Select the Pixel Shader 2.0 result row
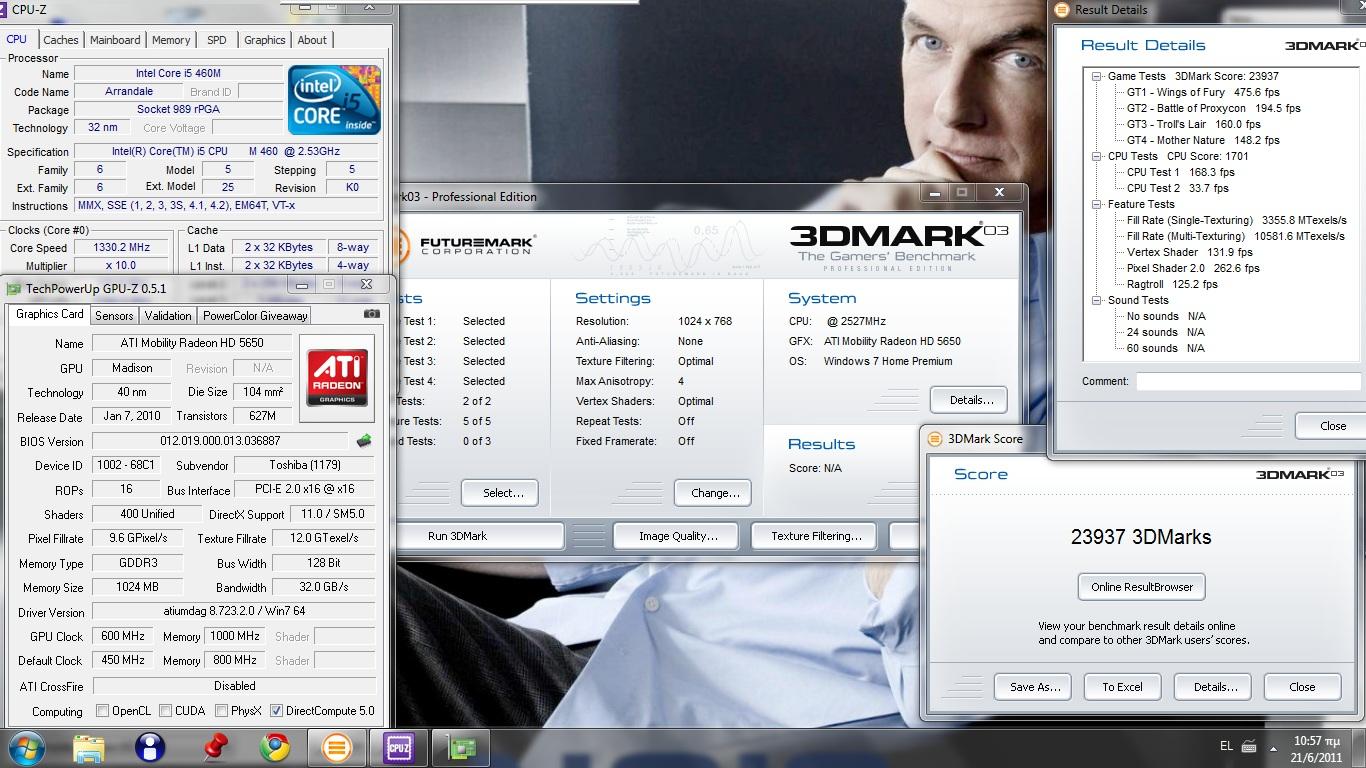Screen dimensions: 1366x768 [x=1193, y=268]
